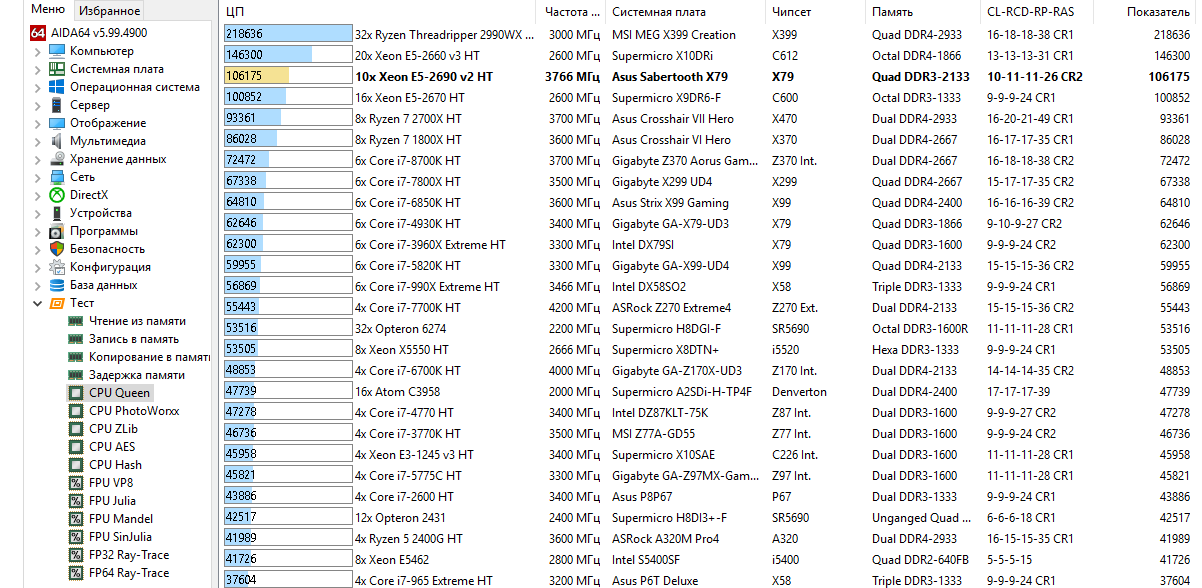The height and width of the screenshot is (588, 1202).
Task: Click the Сервер icon in tree
Action: click(x=57, y=105)
